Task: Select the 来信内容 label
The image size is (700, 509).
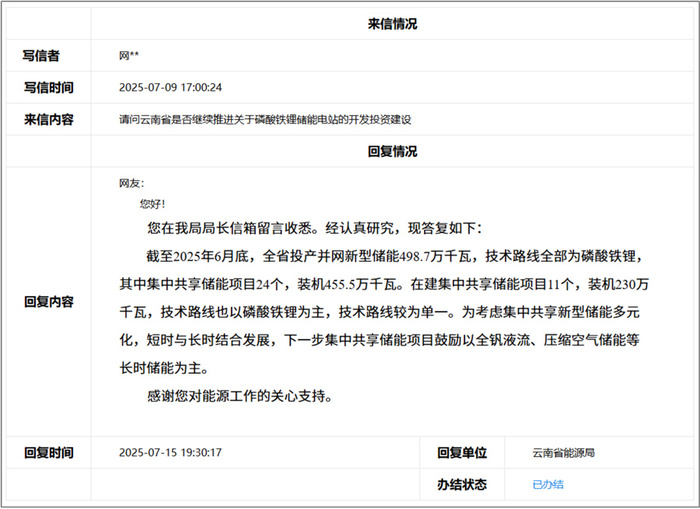Action: click(48, 120)
